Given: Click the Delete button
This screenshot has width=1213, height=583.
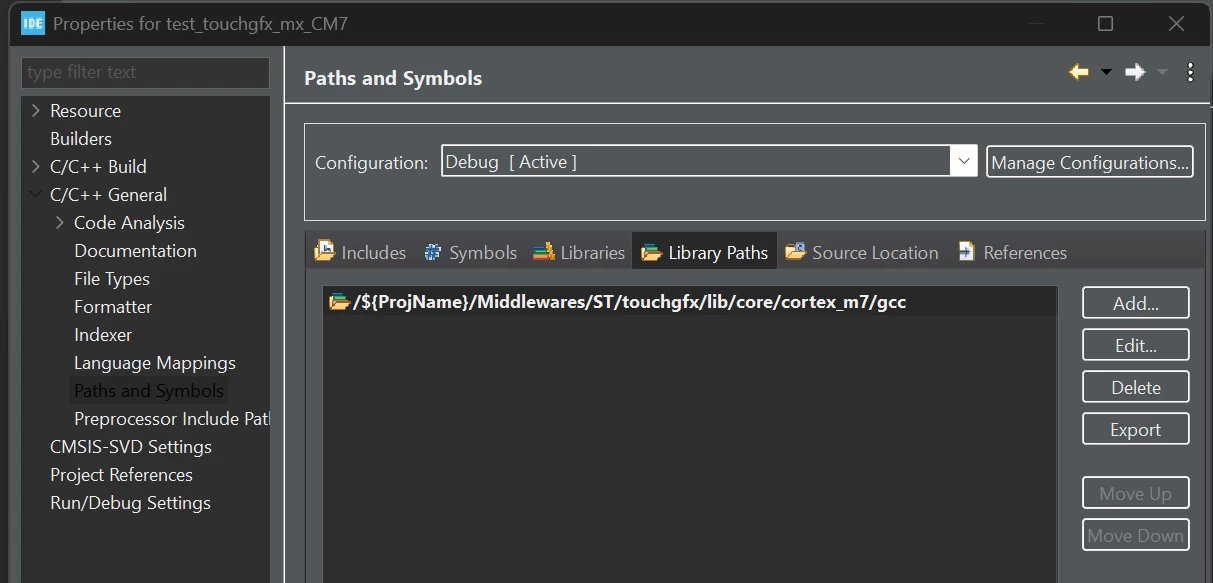Looking at the screenshot, I should pos(1136,387).
